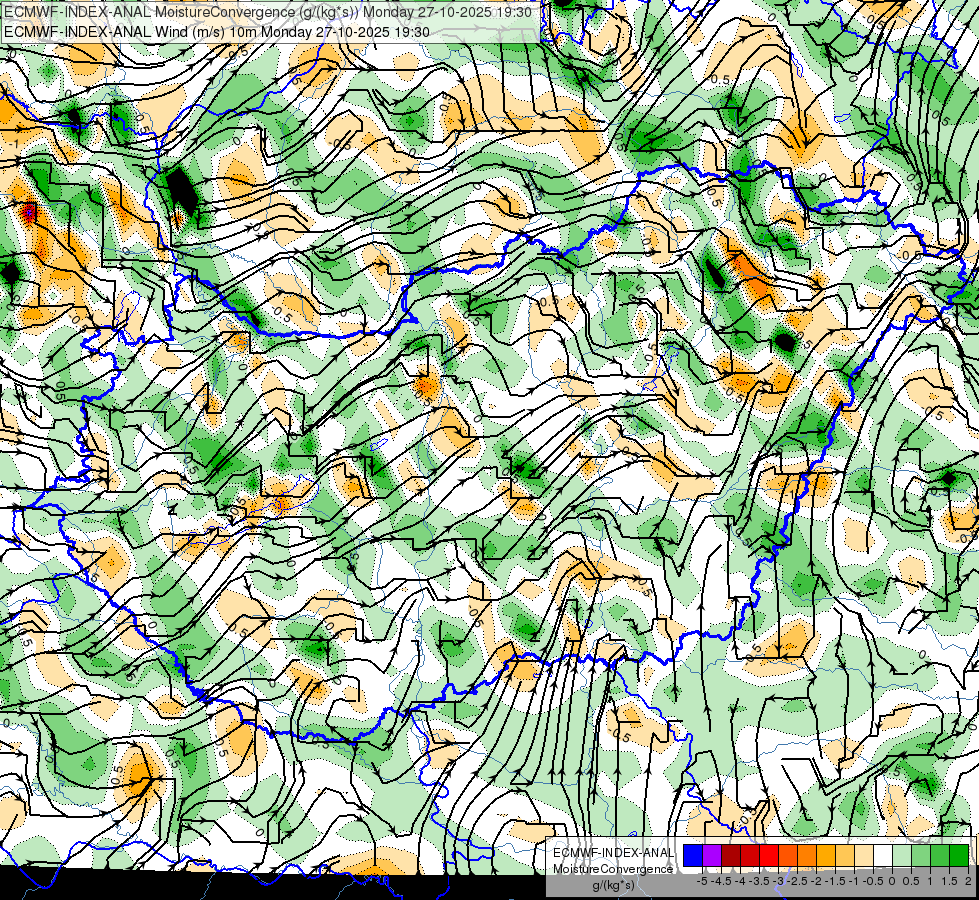Click the legend label 'ECMWF-INDEX-ANAL'
This screenshot has width=979, height=900.
(614, 853)
